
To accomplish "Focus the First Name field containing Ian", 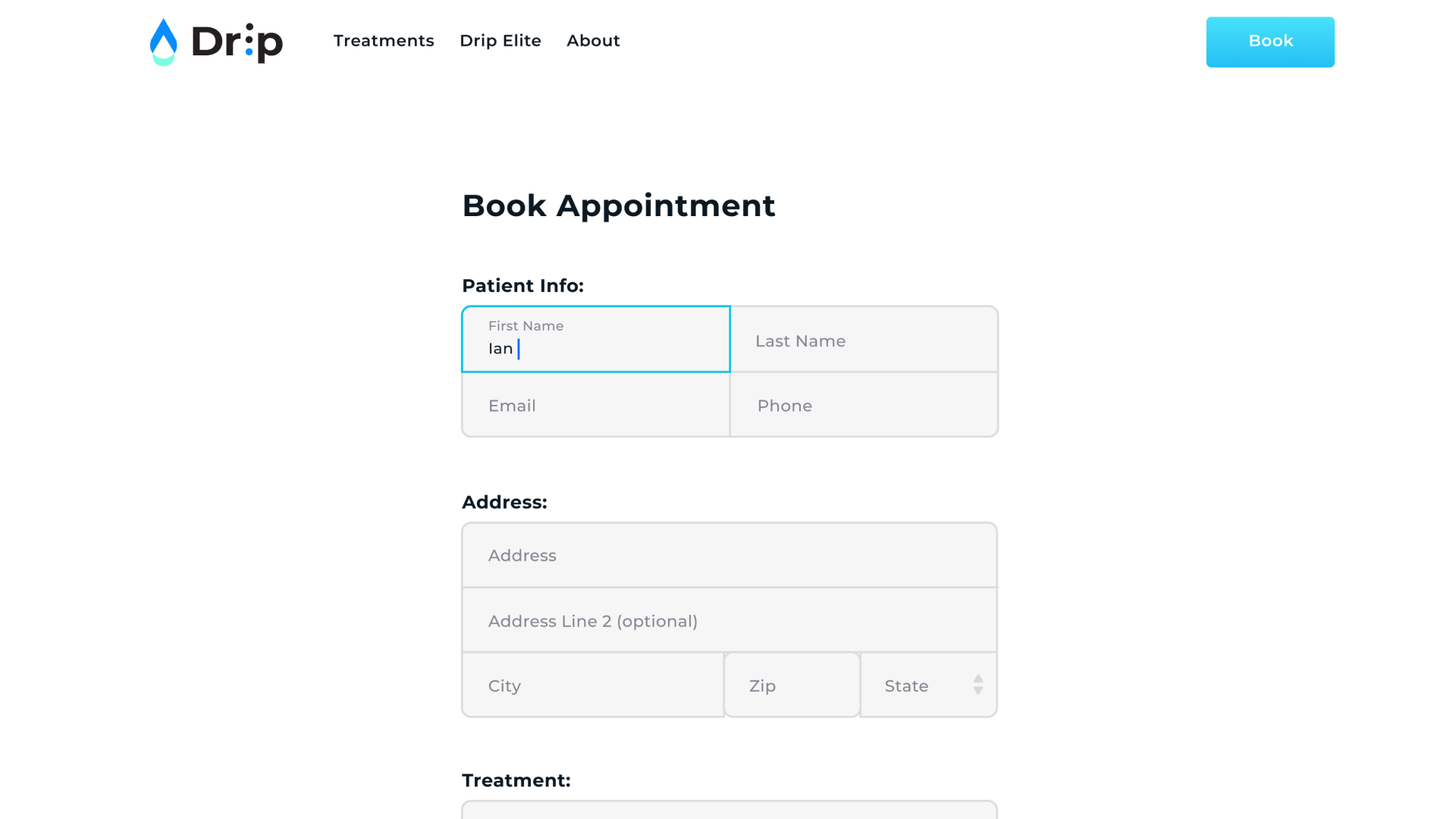I will (596, 339).
